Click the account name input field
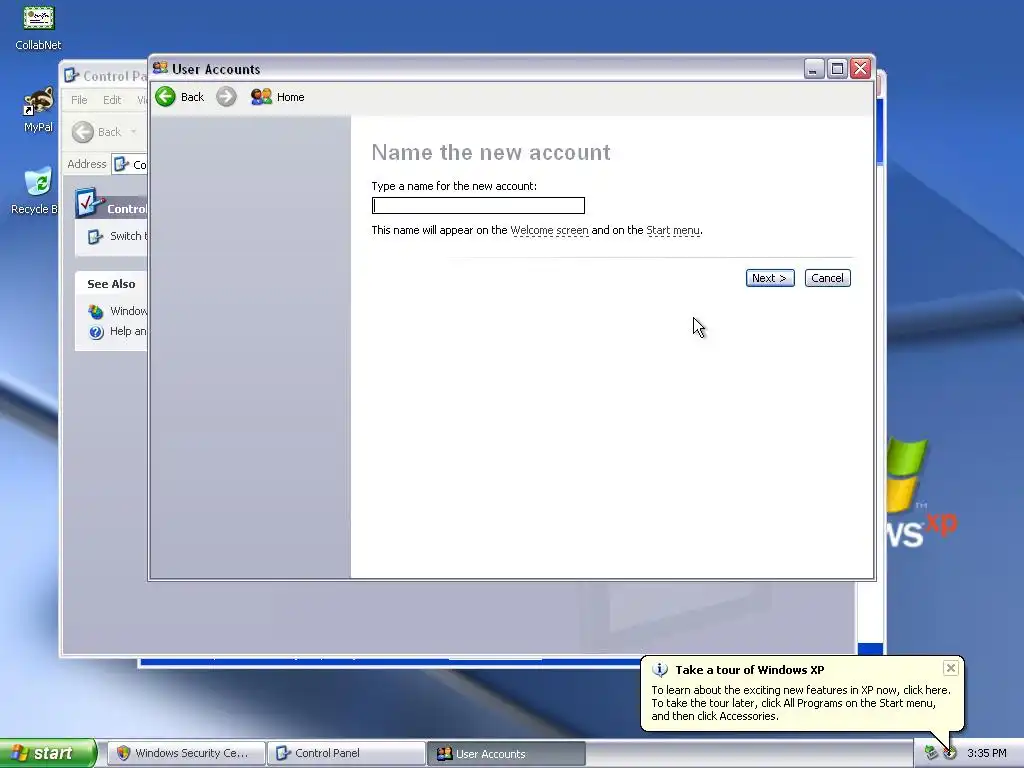The height and width of the screenshot is (768, 1024). [x=478, y=206]
